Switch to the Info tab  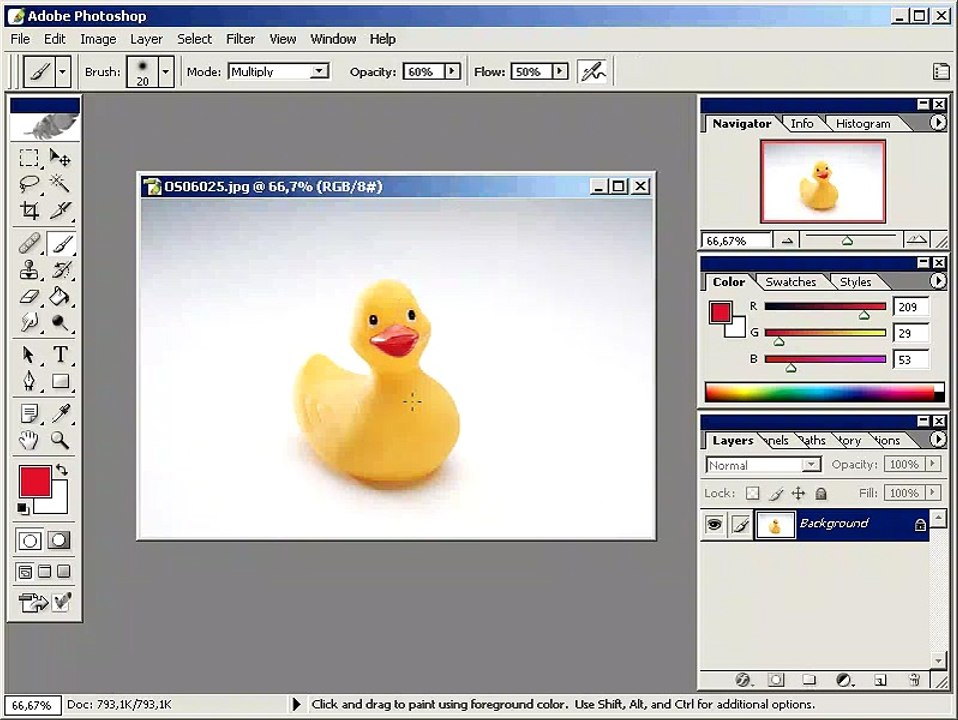(802, 123)
